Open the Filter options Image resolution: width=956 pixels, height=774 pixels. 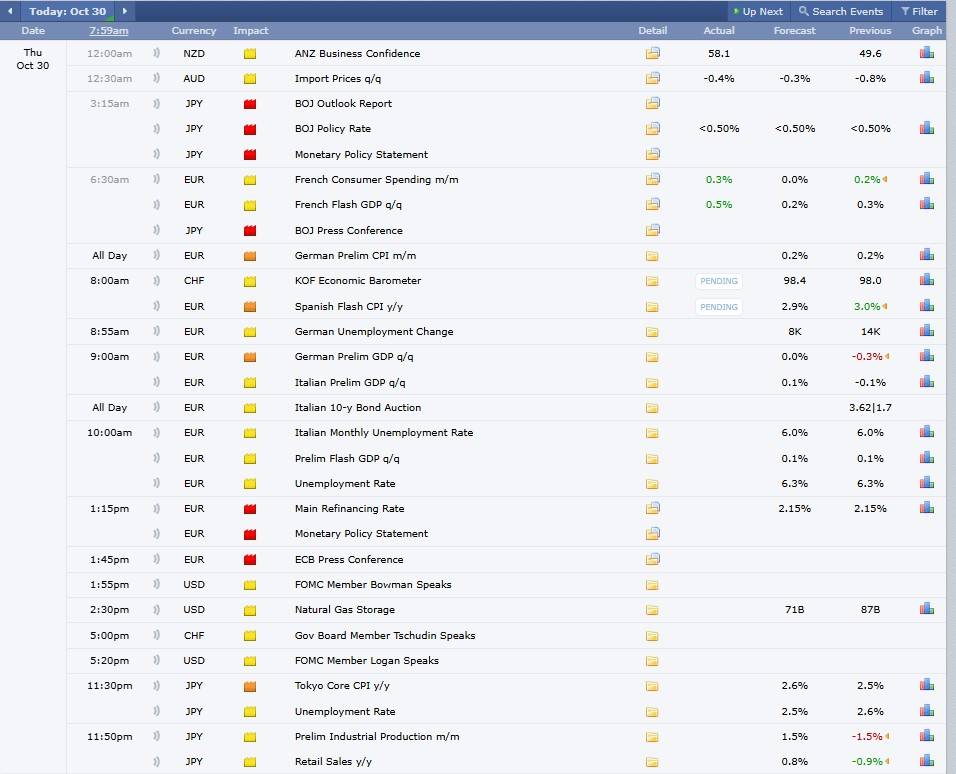[918, 11]
